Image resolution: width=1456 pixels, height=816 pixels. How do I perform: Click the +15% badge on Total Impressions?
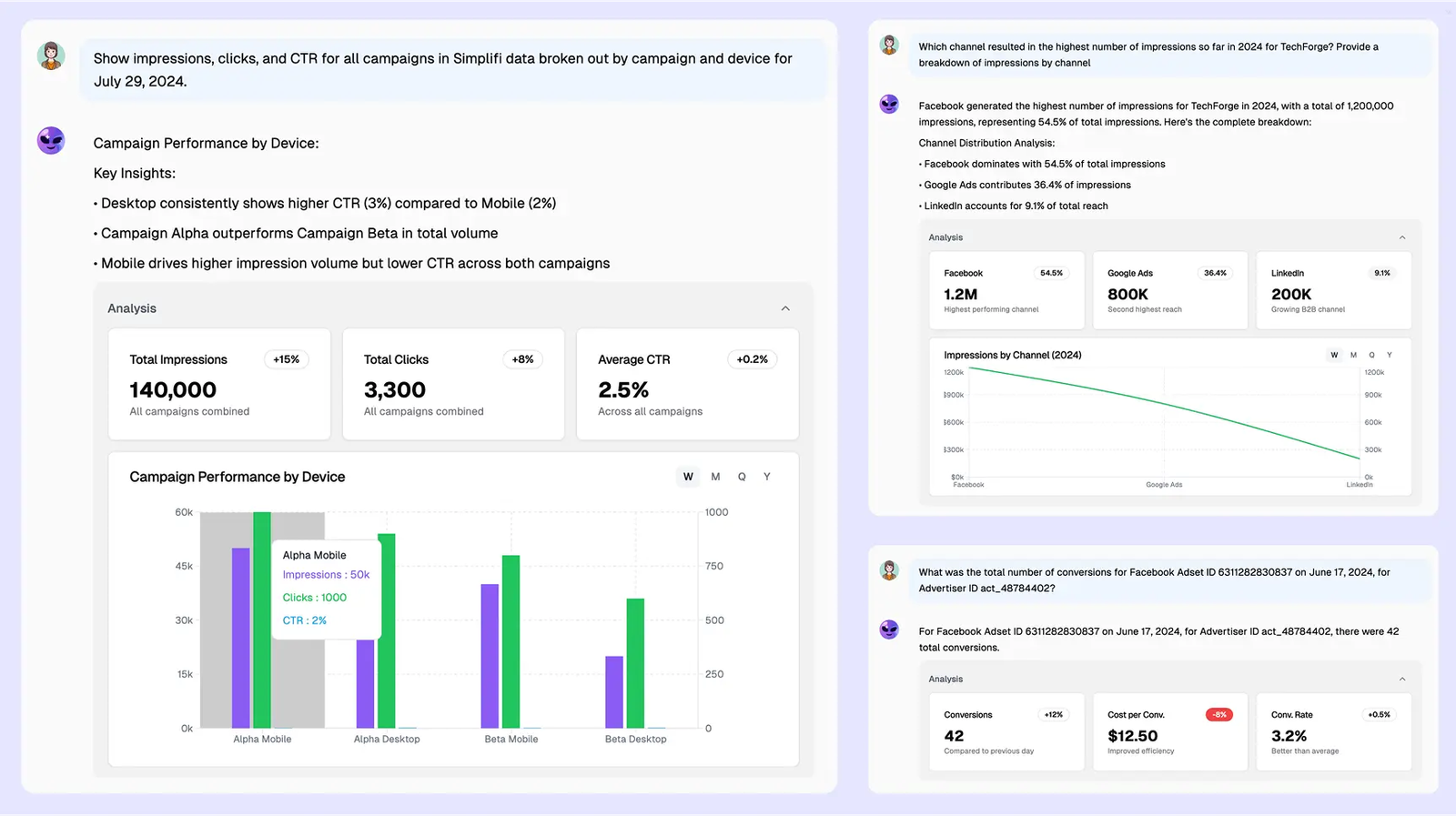click(x=287, y=359)
